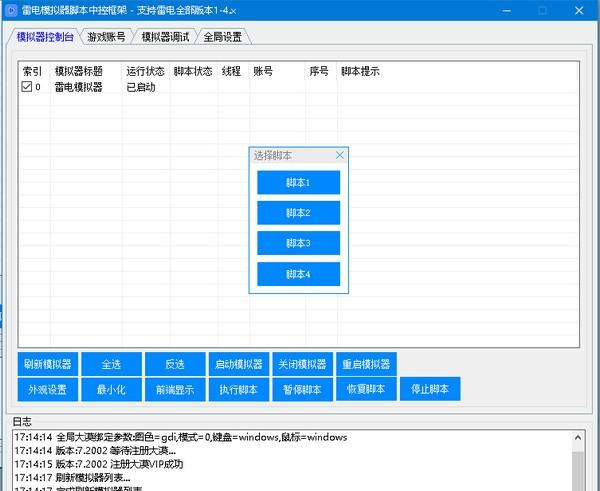Click the 索引 column header
Viewport: 600px width, 491px height.
tap(34, 71)
